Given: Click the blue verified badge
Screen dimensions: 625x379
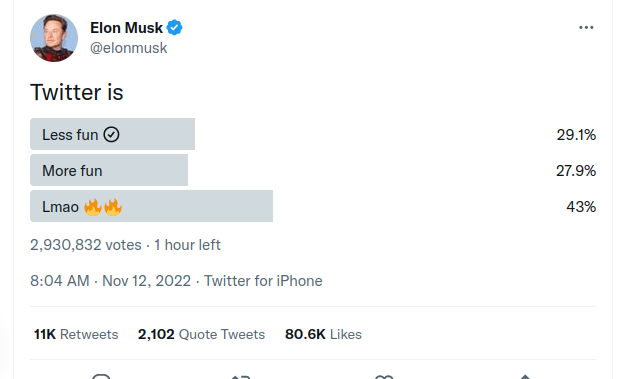Looking at the screenshot, I should tap(175, 27).
